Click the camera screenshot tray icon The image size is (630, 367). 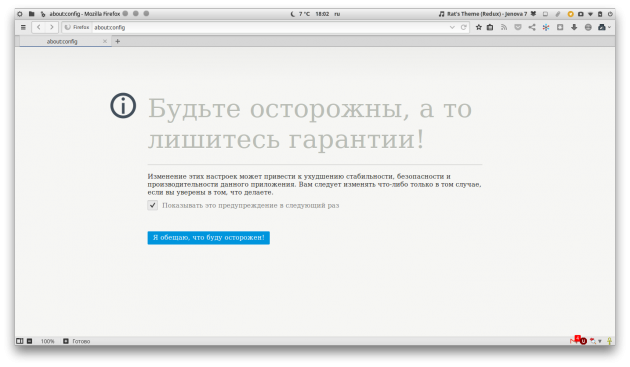[x=581, y=14]
